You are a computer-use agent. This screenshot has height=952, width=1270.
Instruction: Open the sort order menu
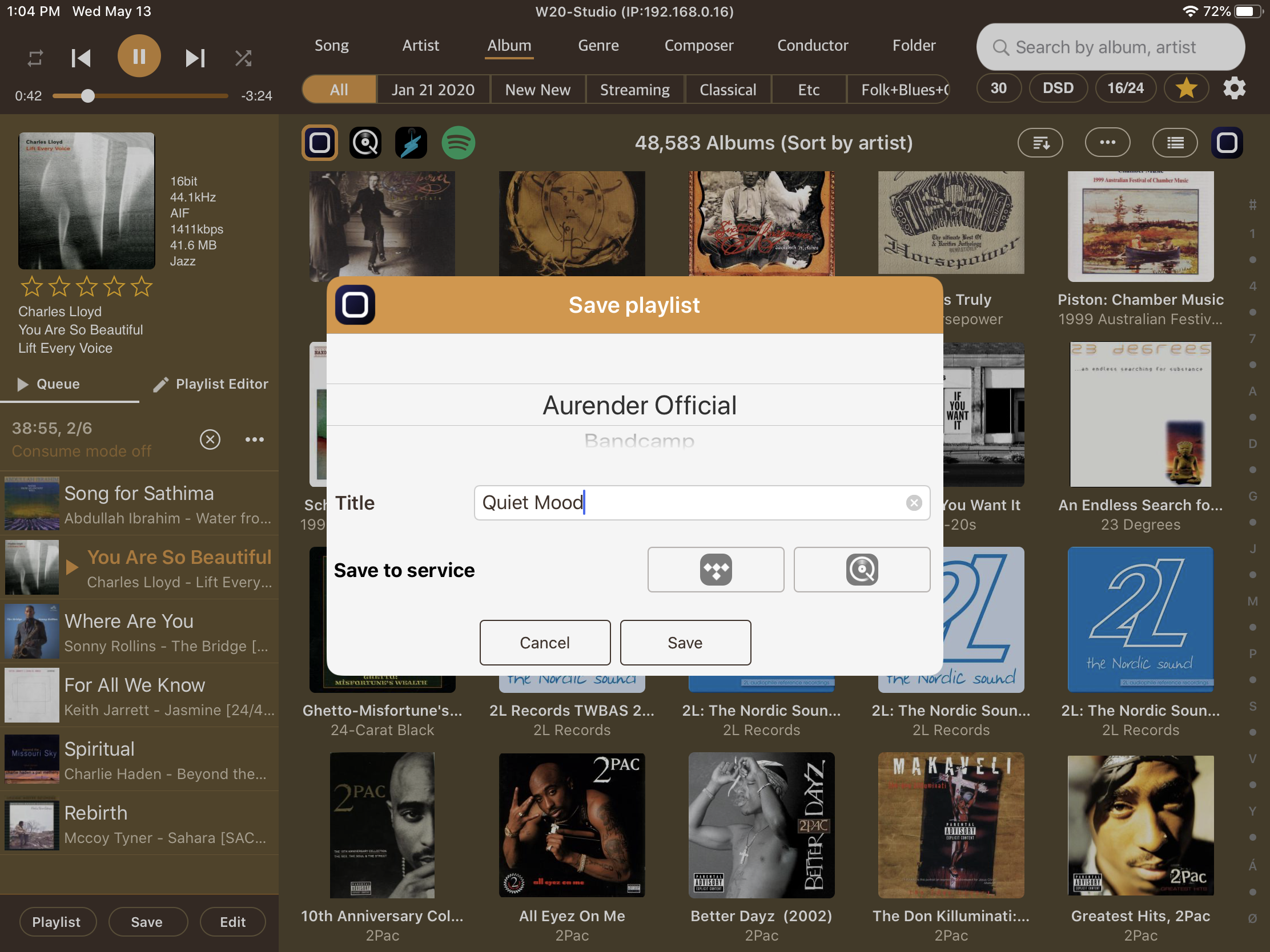[1040, 142]
